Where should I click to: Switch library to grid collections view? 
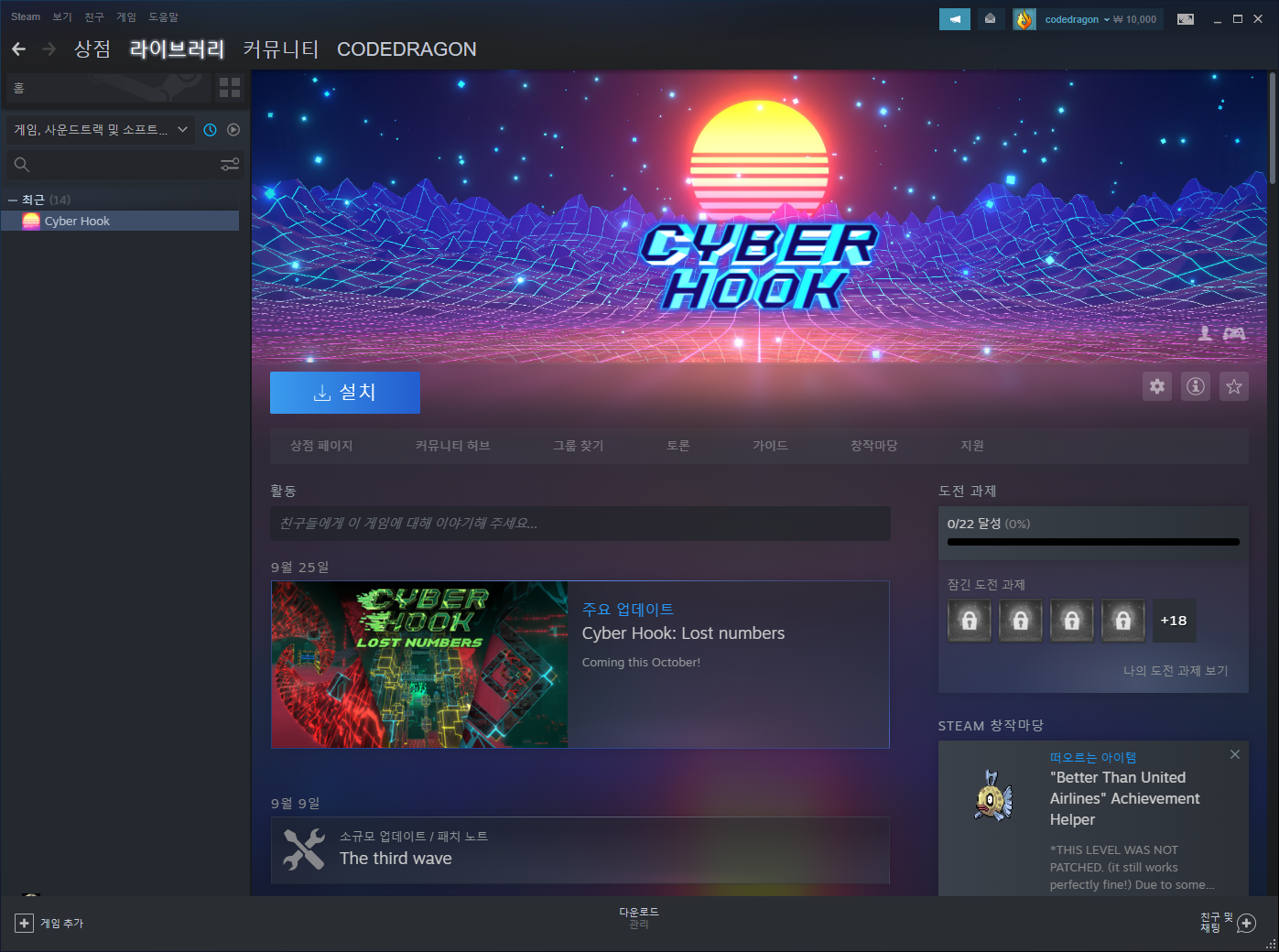[230, 88]
